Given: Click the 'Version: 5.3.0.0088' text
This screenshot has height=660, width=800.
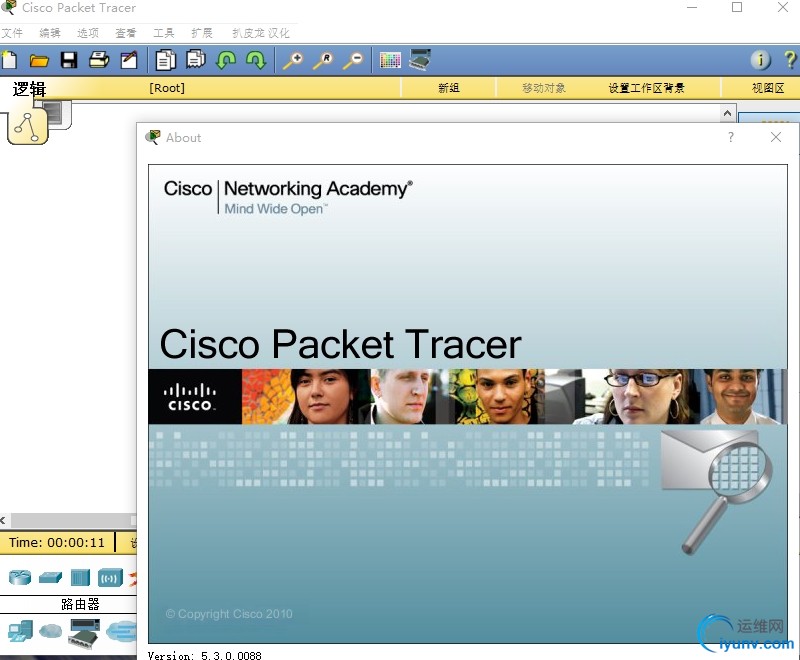Looking at the screenshot, I should point(205,655).
